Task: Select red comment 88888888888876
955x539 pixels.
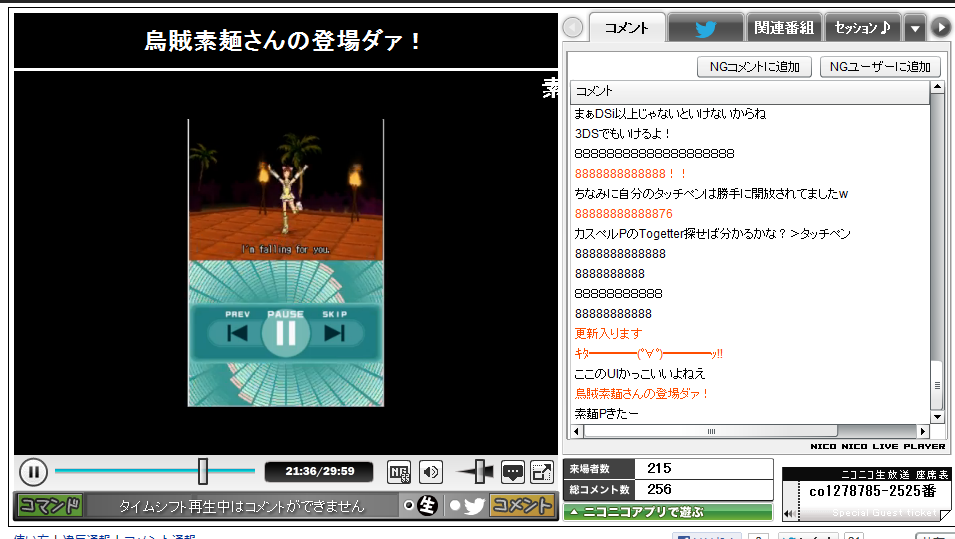Action: 624,214
